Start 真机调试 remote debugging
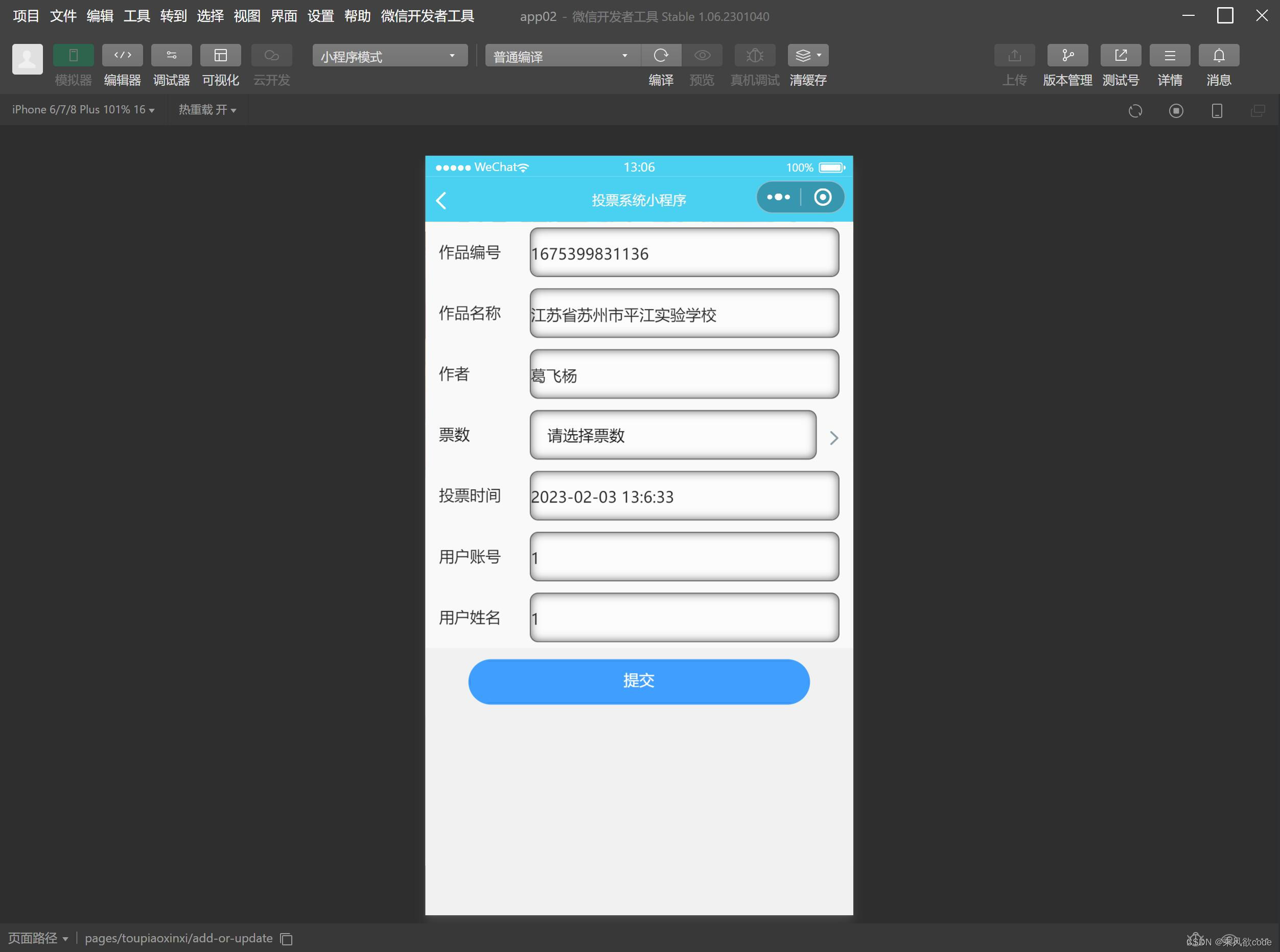Screen dimensions: 1280x952 coord(754,55)
